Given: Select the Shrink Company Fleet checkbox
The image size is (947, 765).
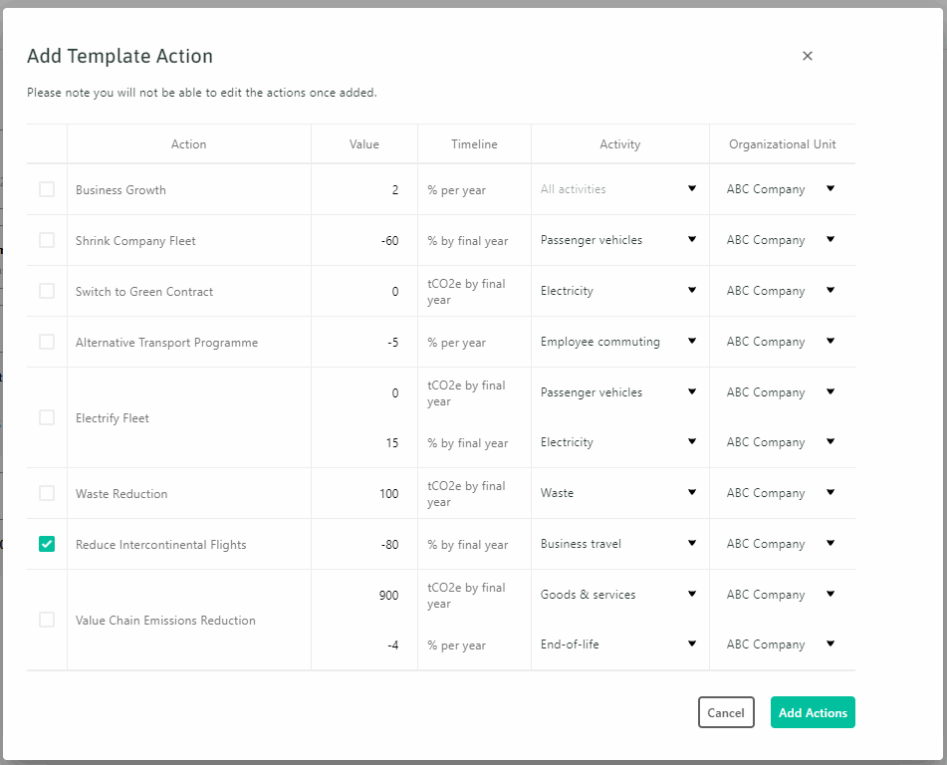Looking at the screenshot, I should click(47, 240).
